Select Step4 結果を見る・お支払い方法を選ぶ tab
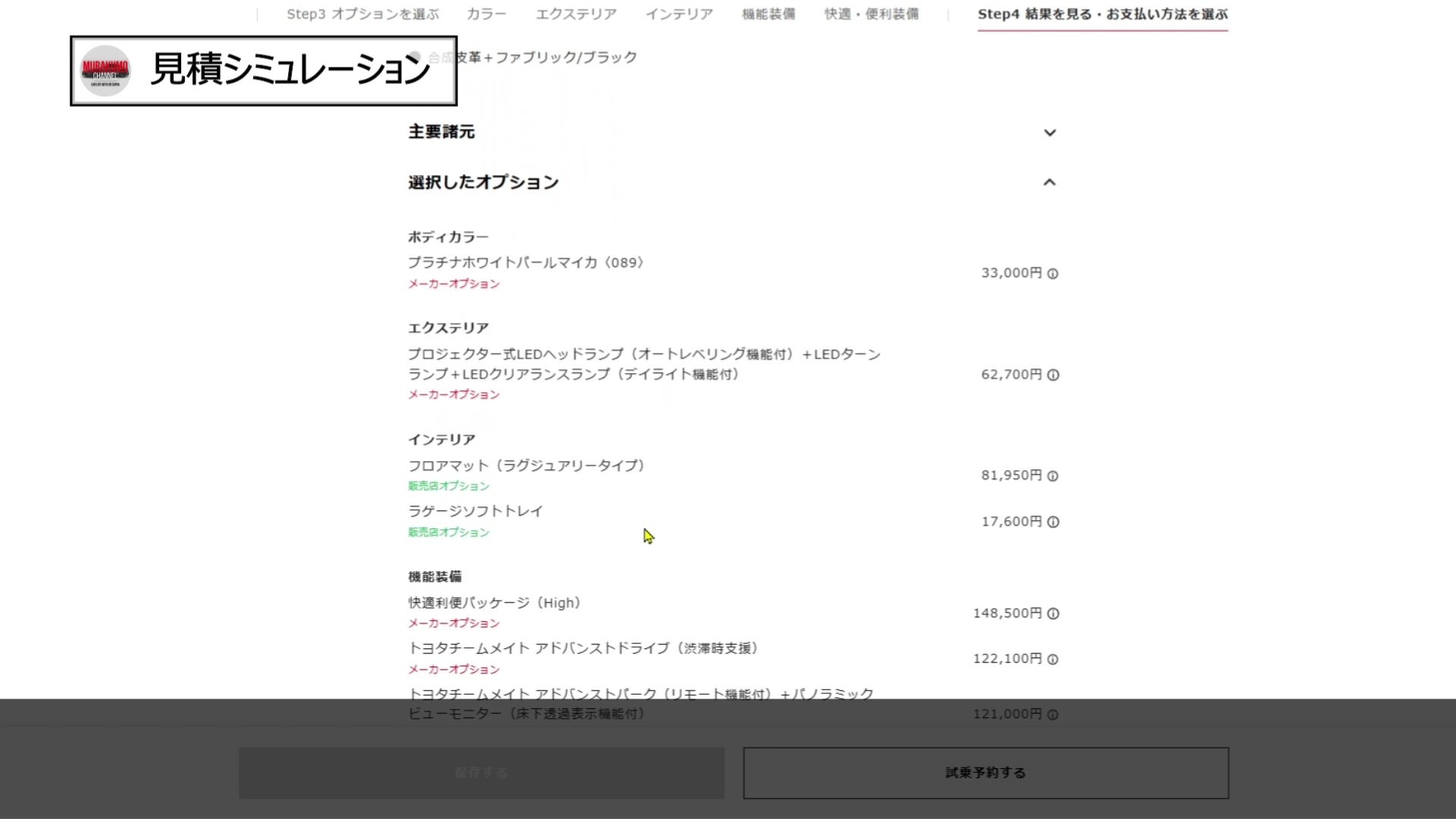This screenshot has height=819, width=1456. [x=1102, y=14]
